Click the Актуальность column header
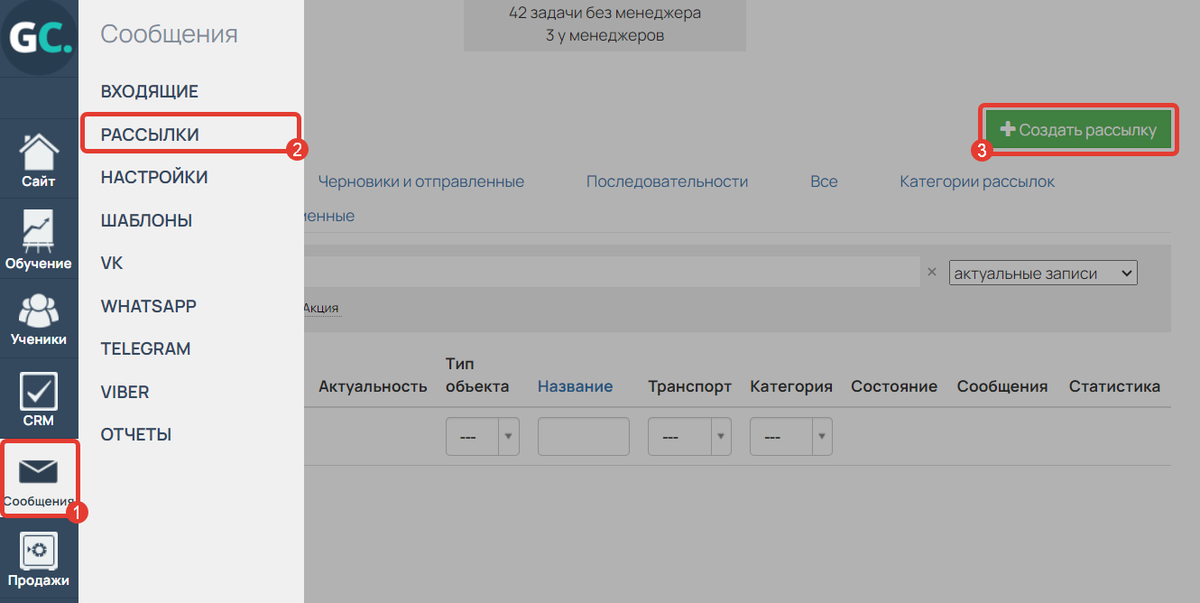1200x603 pixels. click(x=373, y=387)
